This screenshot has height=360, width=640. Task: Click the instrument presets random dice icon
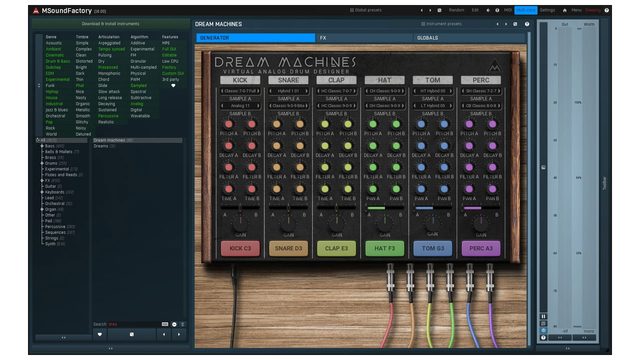pyautogui.click(x=515, y=24)
